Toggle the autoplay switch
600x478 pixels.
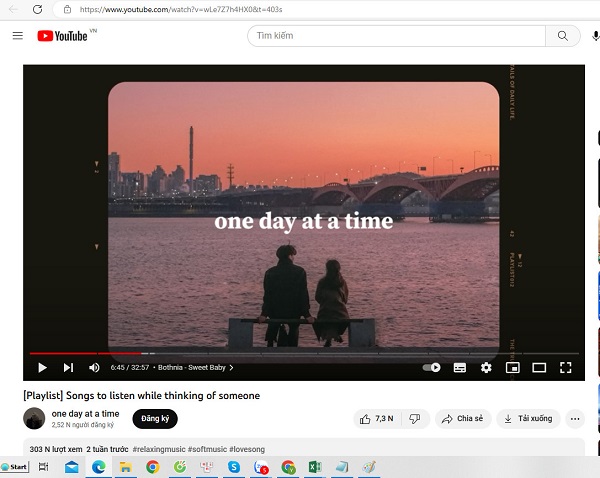pos(432,368)
